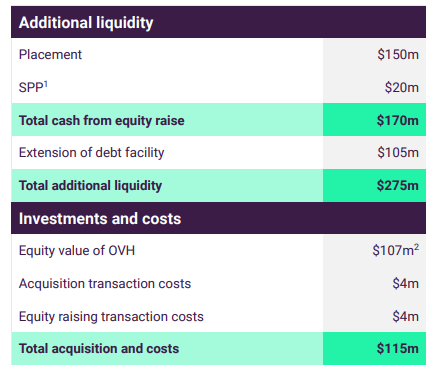Click the $115m total acquisition value
This screenshot has width=434, height=373.
pyautogui.click(x=398, y=348)
